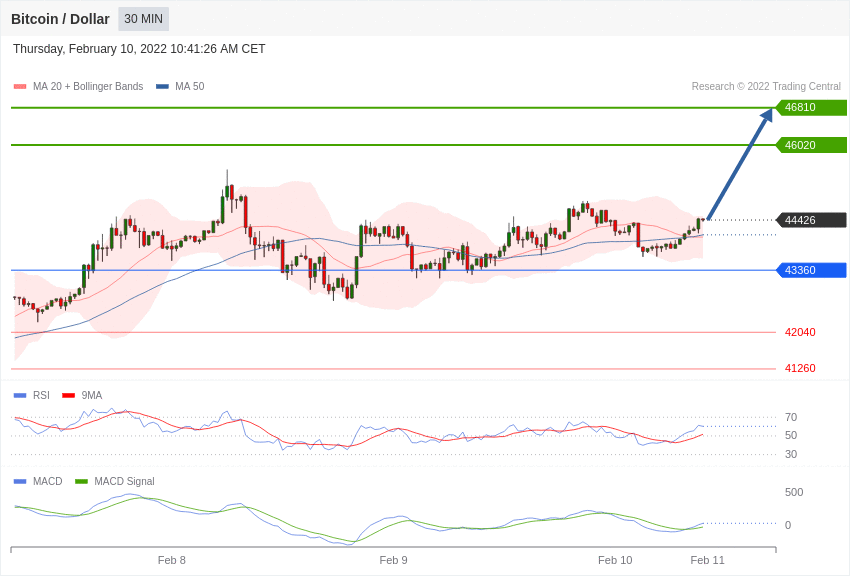Click the Feb 9 date marker
This screenshot has height=576, width=850.
(393, 560)
